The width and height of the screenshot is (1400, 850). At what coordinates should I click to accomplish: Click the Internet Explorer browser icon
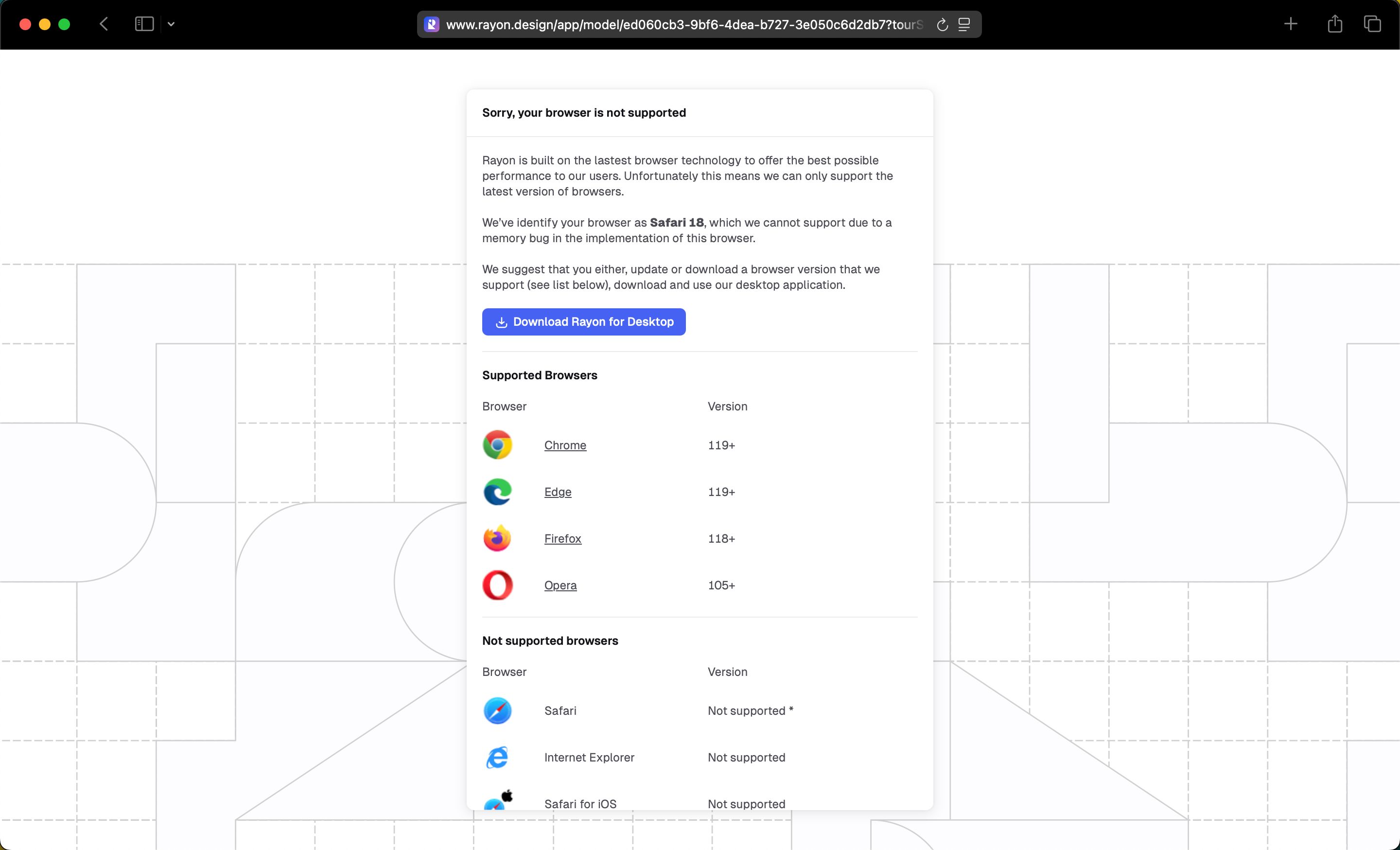pyautogui.click(x=497, y=757)
